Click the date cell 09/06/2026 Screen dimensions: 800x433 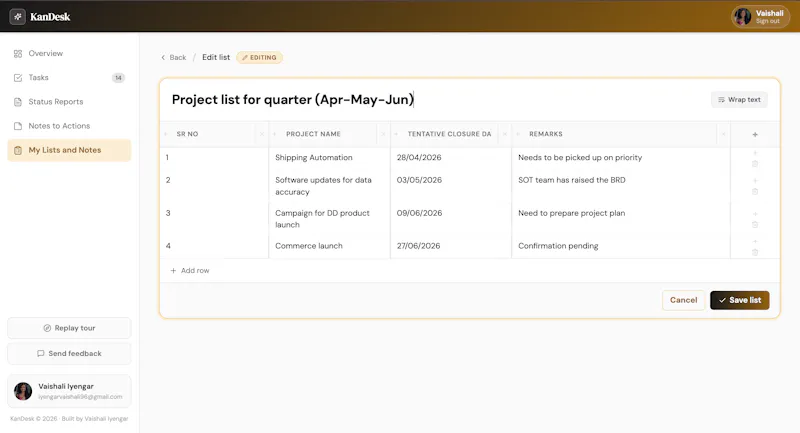pos(451,219)
